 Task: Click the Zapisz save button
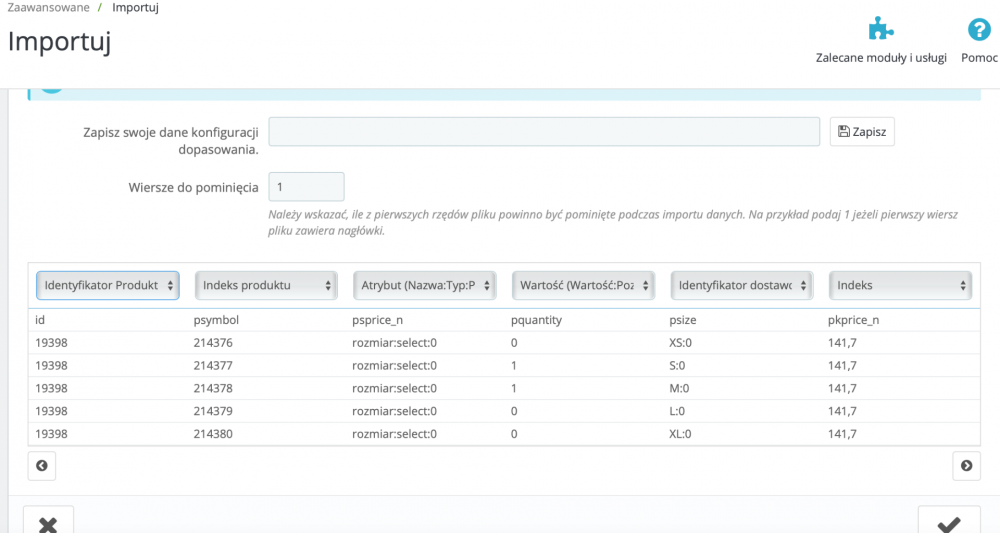(x=862, y=132)
